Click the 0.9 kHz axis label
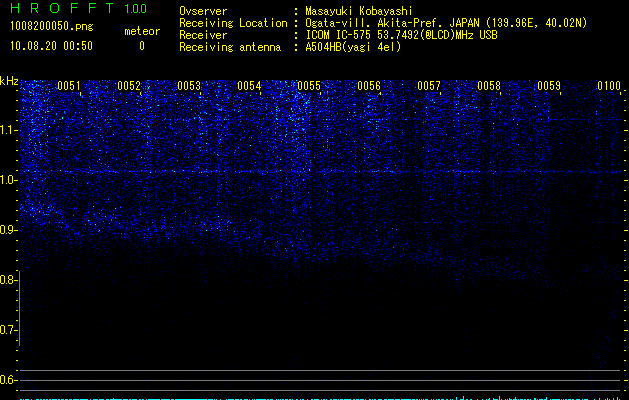 (7, 230)
